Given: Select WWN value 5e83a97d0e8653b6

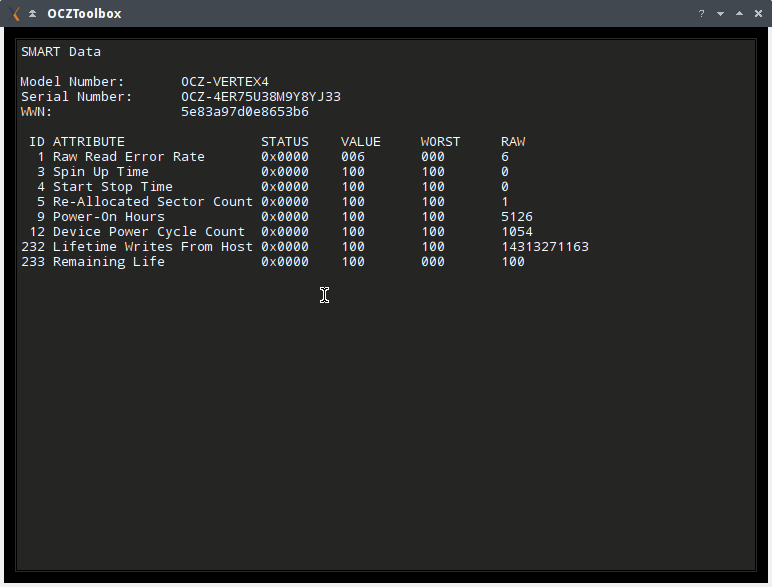Looking at the screenshot, I should pos(245,112).
